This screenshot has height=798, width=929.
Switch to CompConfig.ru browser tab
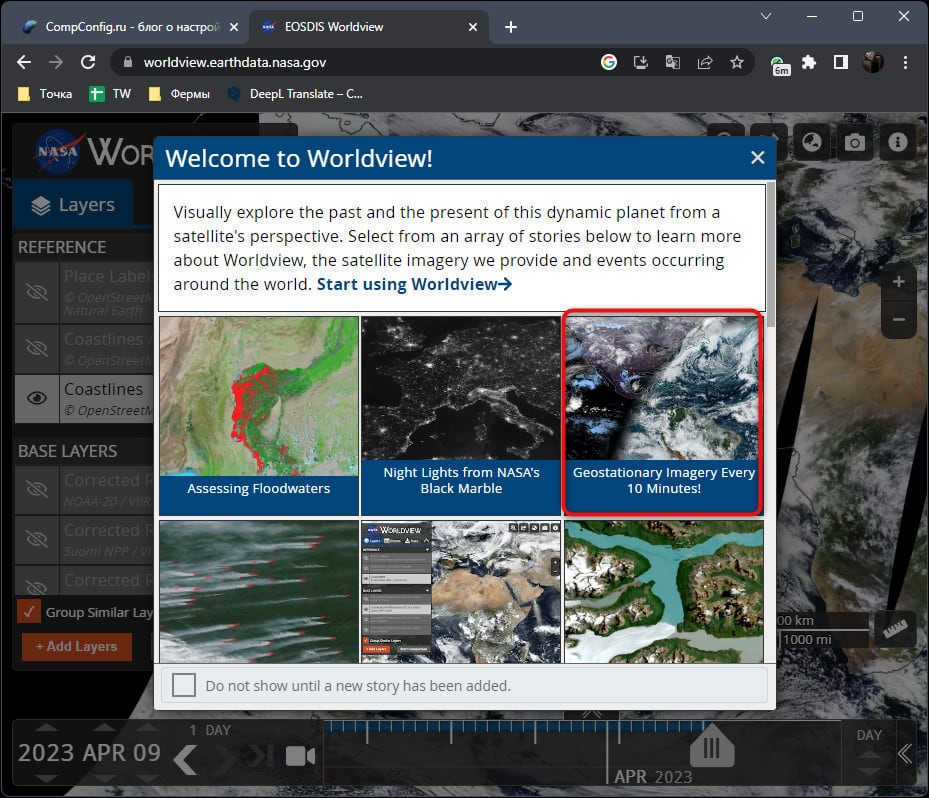pos(130,27)
